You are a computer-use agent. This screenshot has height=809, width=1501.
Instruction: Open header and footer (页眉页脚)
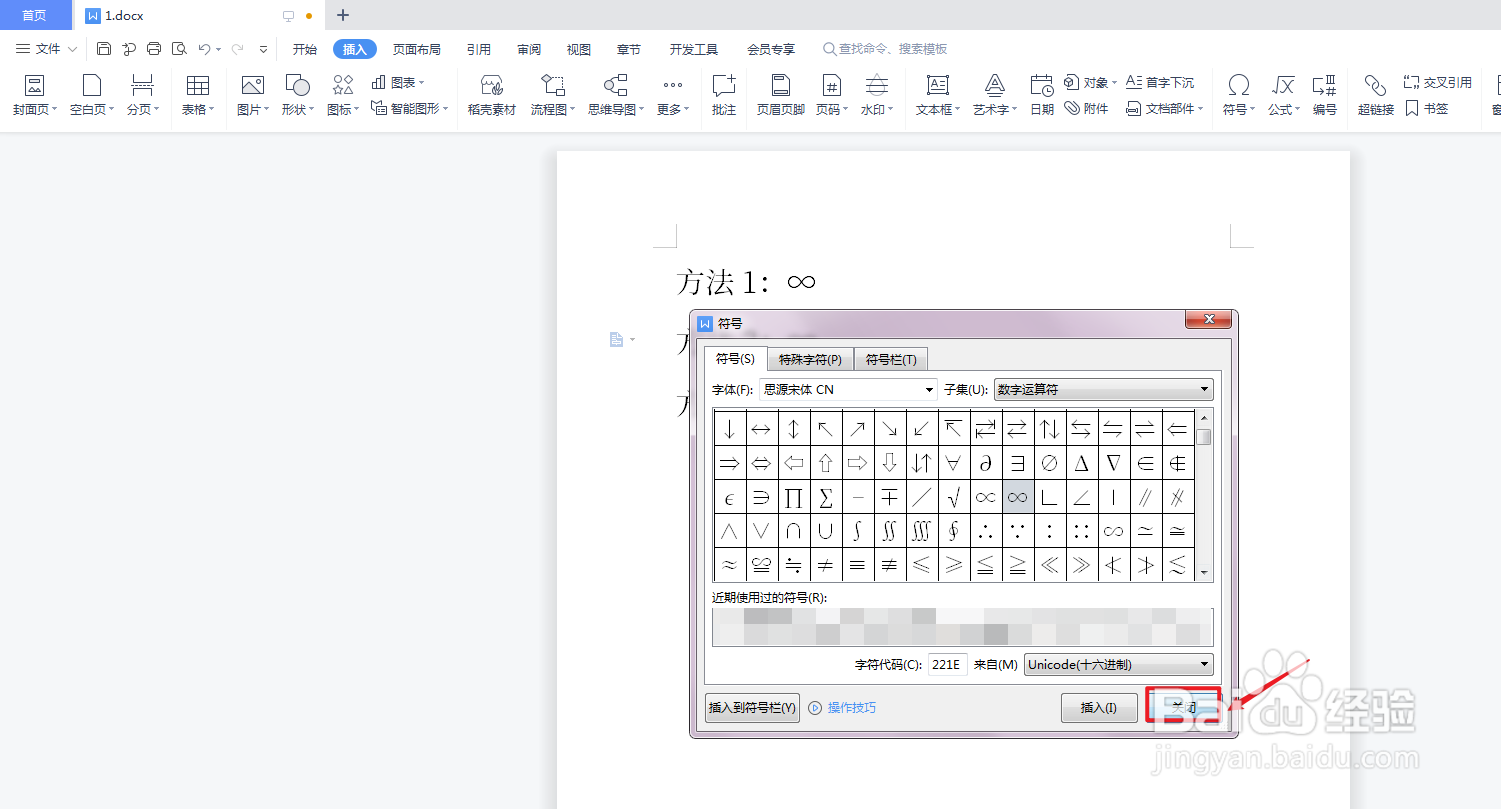click(781, 96)
